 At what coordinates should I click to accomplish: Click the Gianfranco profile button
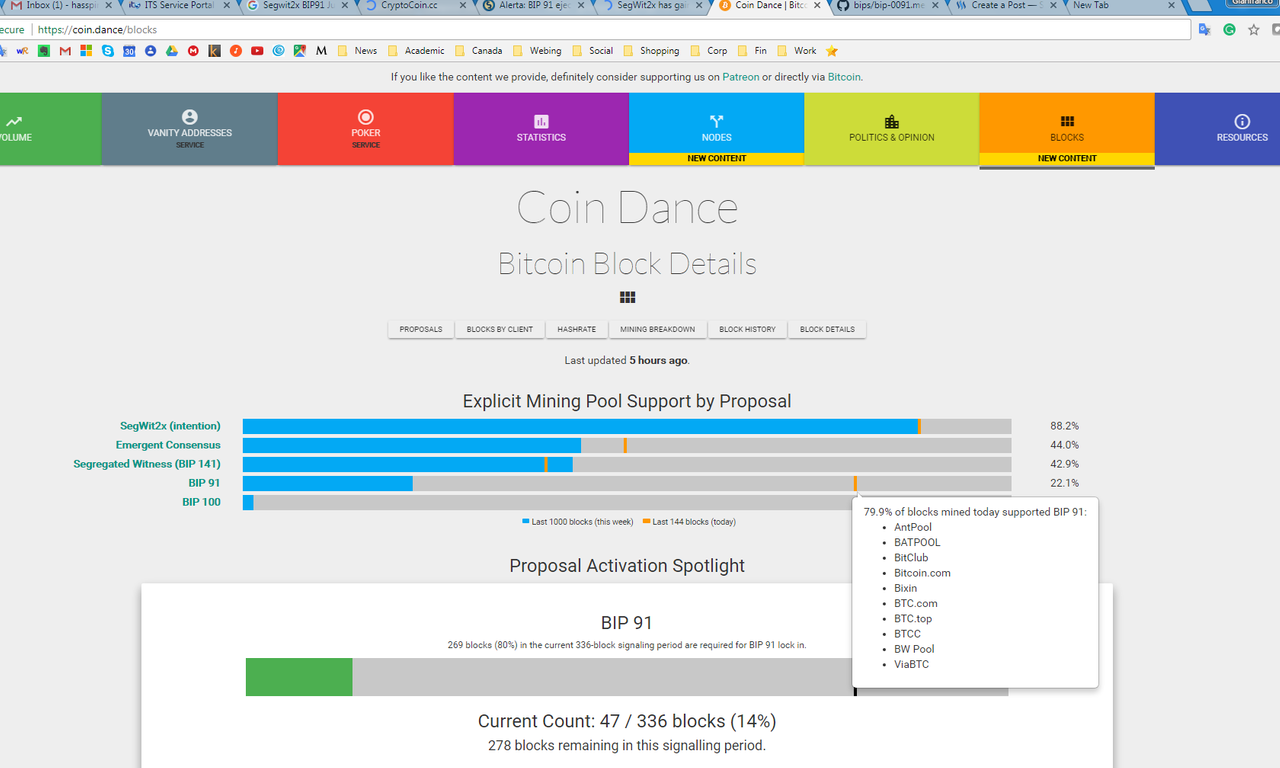[x=1250, y=3]
